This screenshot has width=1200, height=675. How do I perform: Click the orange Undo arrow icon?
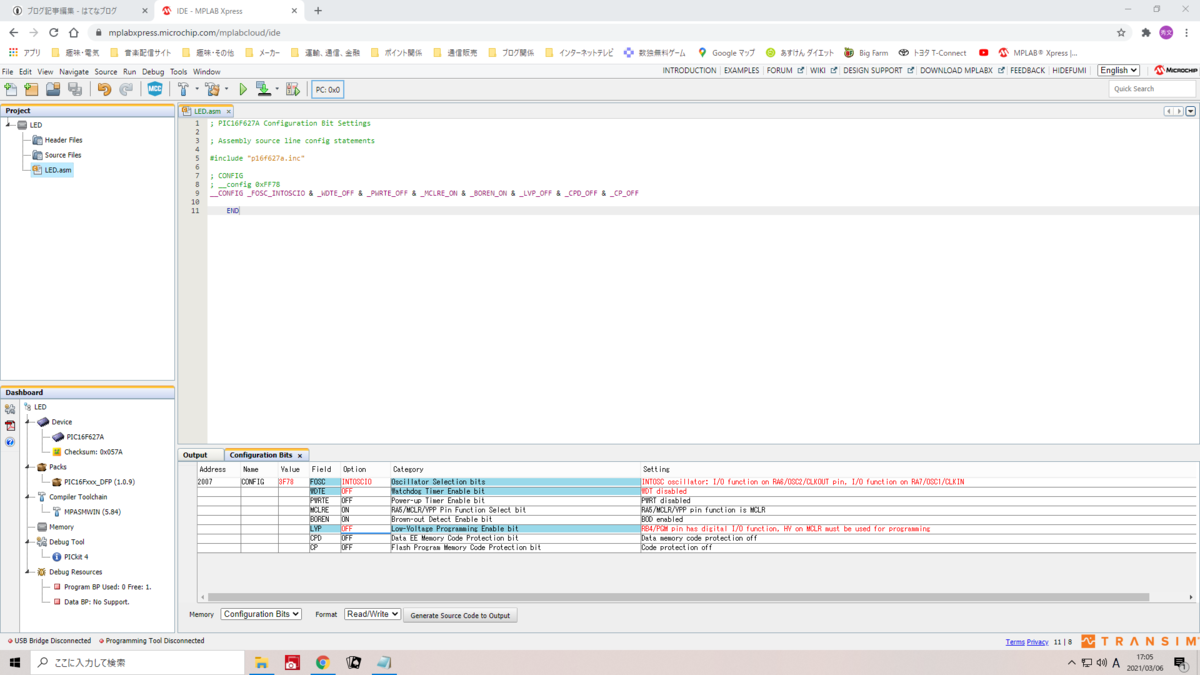coord(104,89)
